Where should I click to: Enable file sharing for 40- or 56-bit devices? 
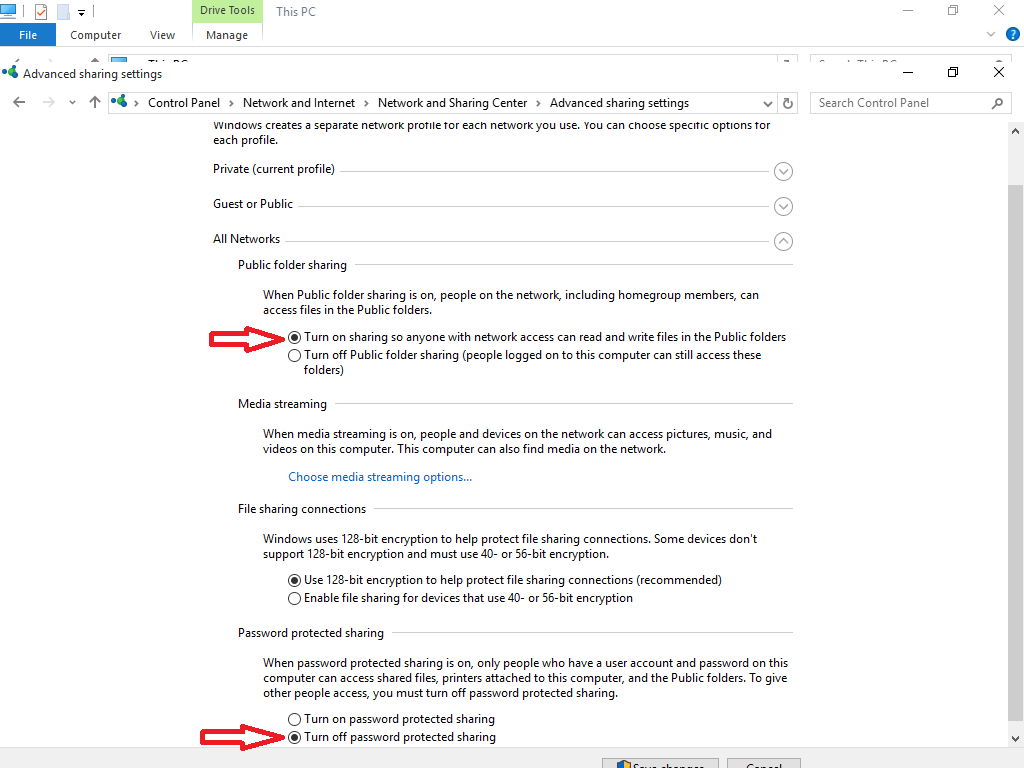(295, 598)
